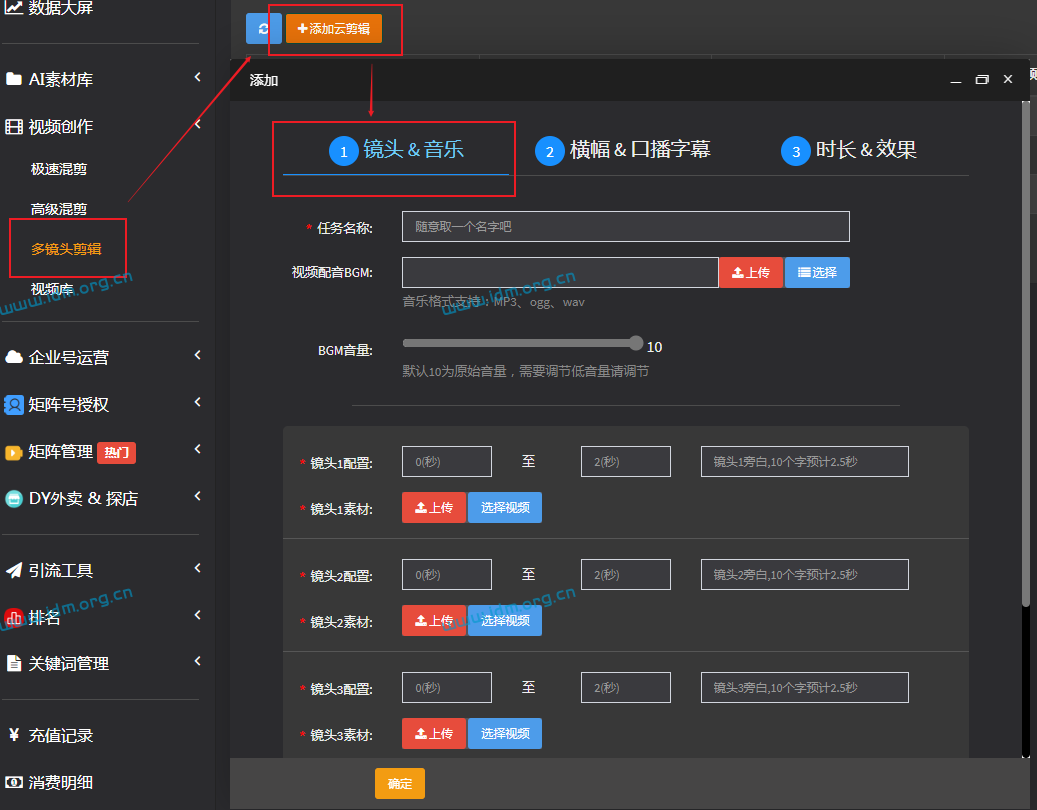
Task: Upload material for 镜头1素材
Action: 434,507
